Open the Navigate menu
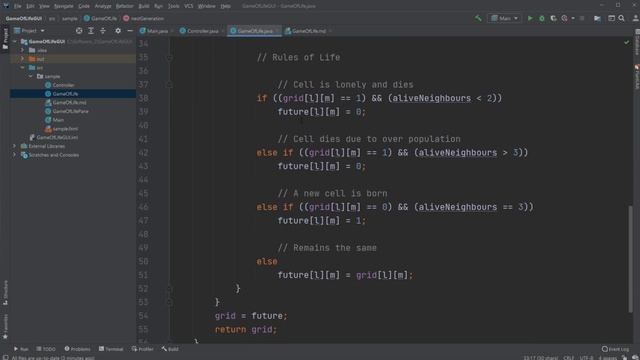The width and height of the screenshot is (640, 360). pyautogui.click(x=64, y=6)
